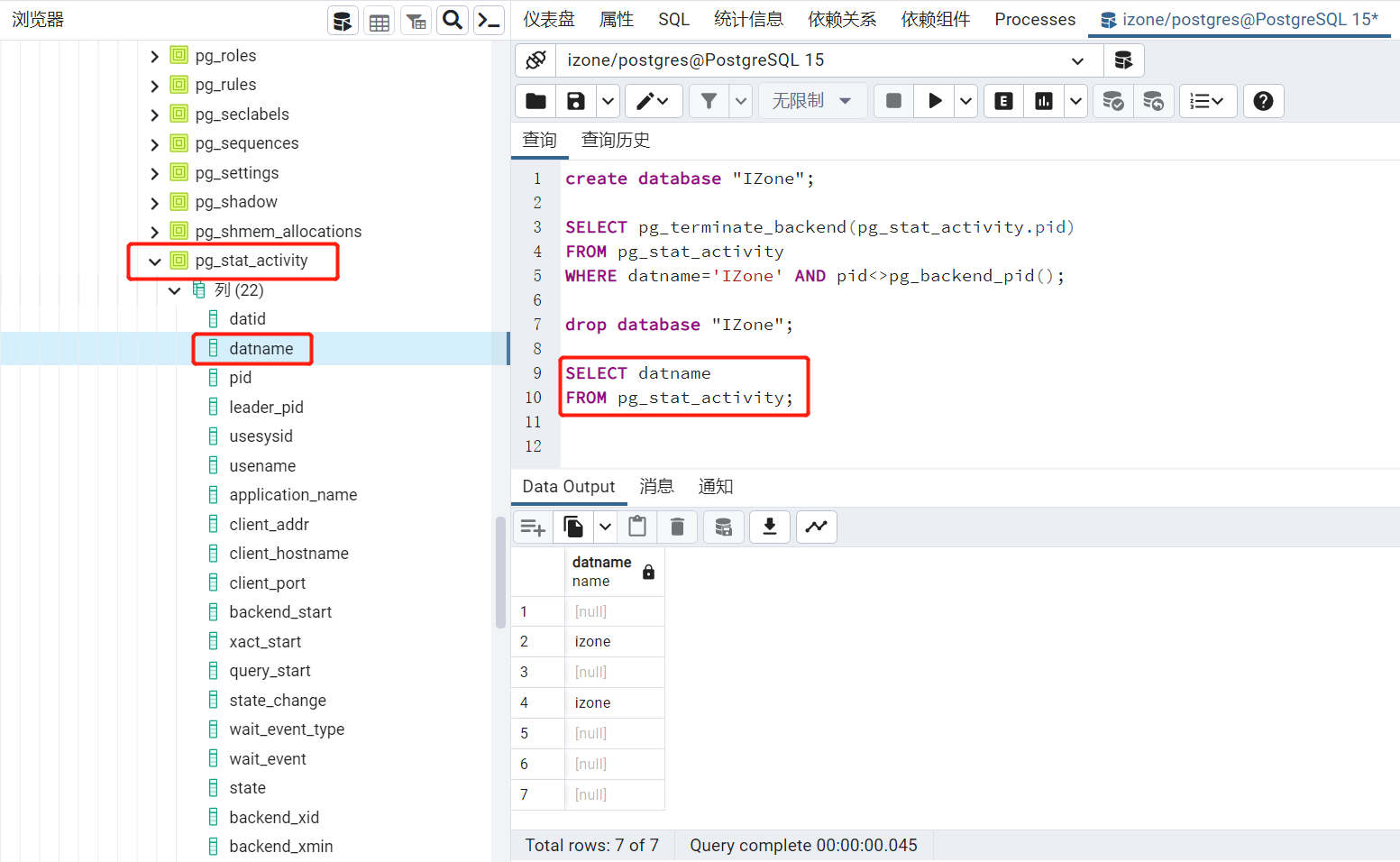Open the explain analyze options dropdown arrow
The image size is (1400, 862).
[1076, 101]
